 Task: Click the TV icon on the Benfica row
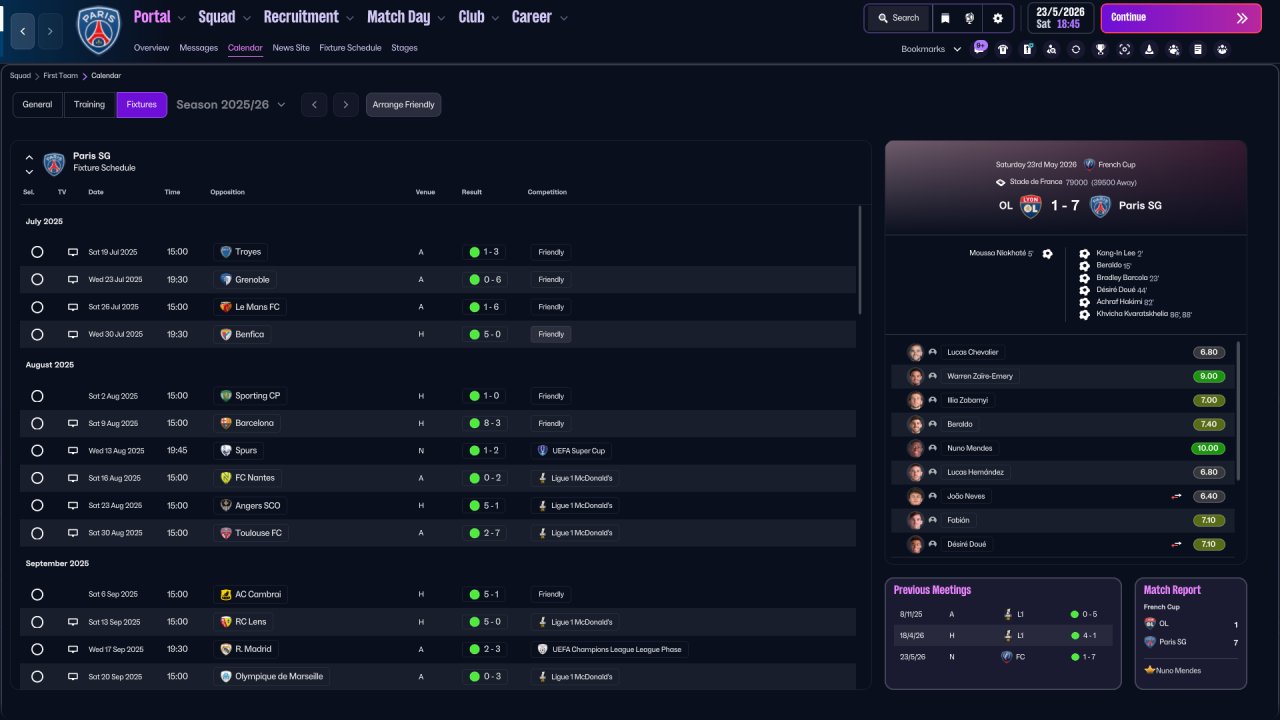(x=73, y=334)
